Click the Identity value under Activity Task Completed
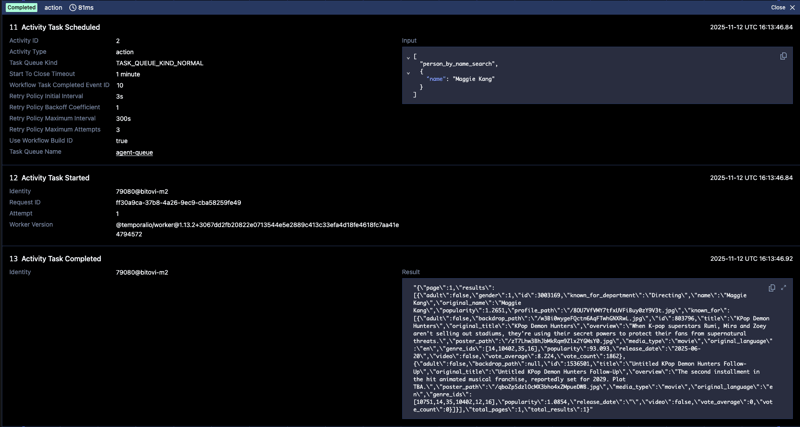Viewport: 800px width, 427px height. tap(142, 272)
